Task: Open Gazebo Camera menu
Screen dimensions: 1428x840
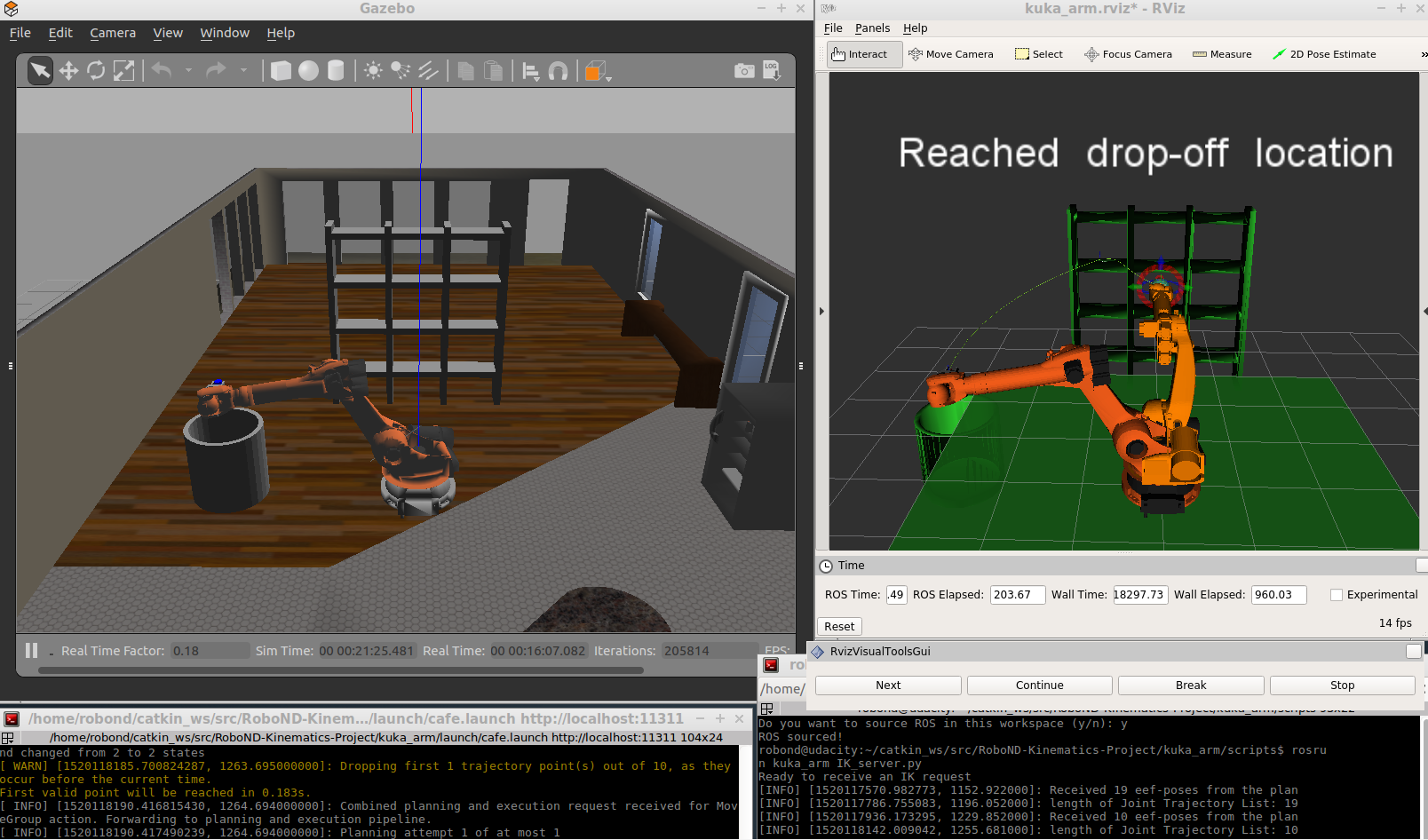Action: 113,33
